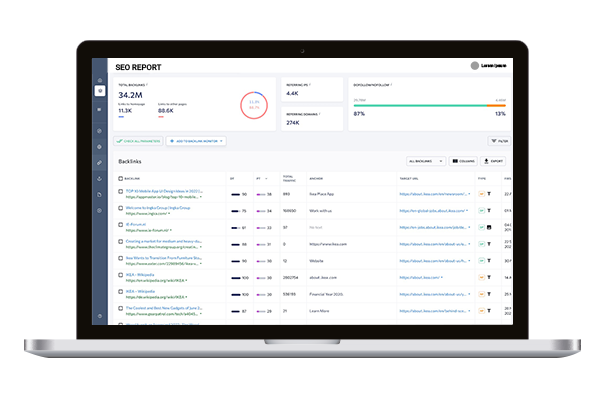Select all rows via the Backlink header checkbox
Screen dimensions: 600x400
(121, 179)
